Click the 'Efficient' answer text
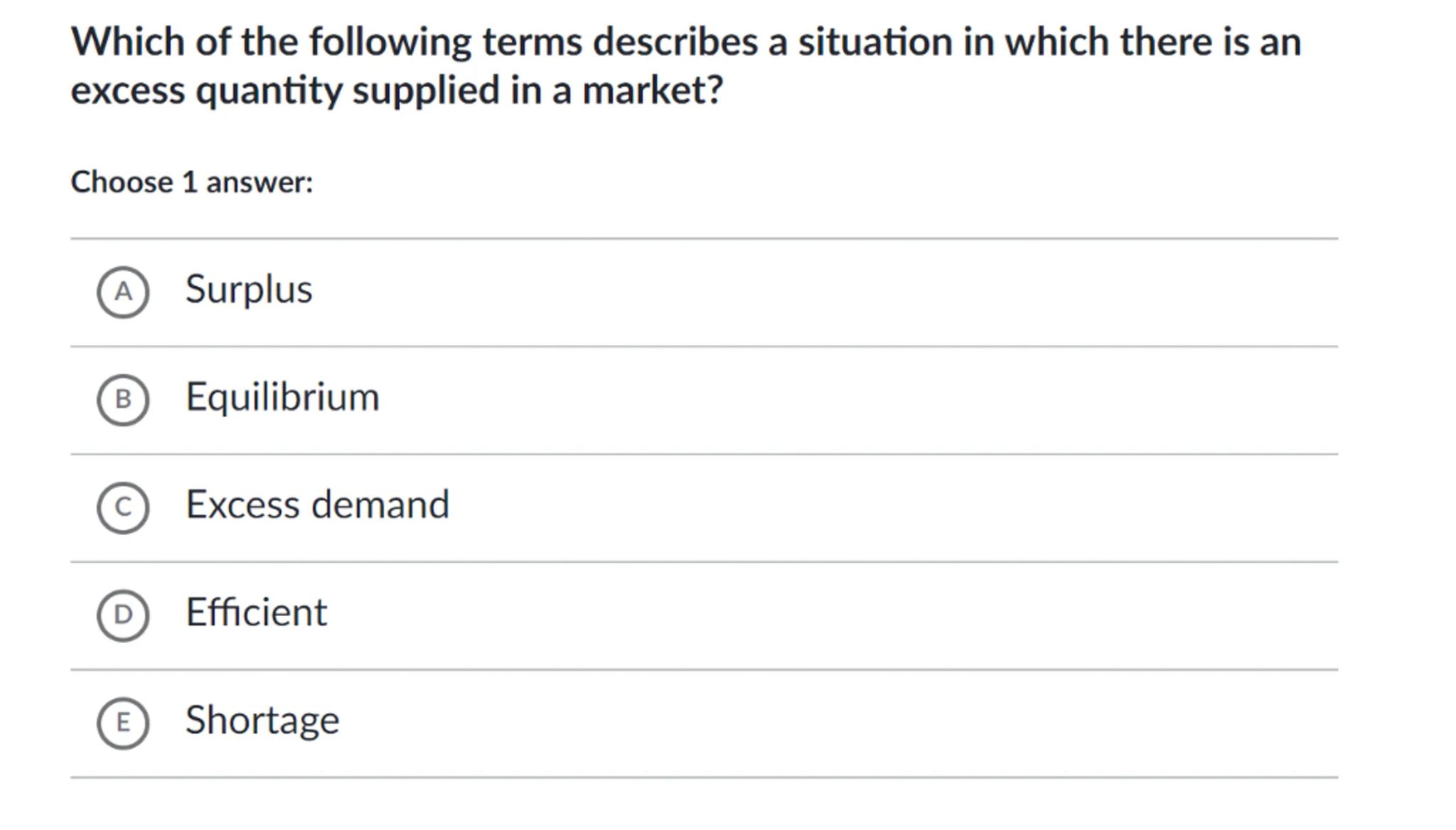 (x=256, y=612)
